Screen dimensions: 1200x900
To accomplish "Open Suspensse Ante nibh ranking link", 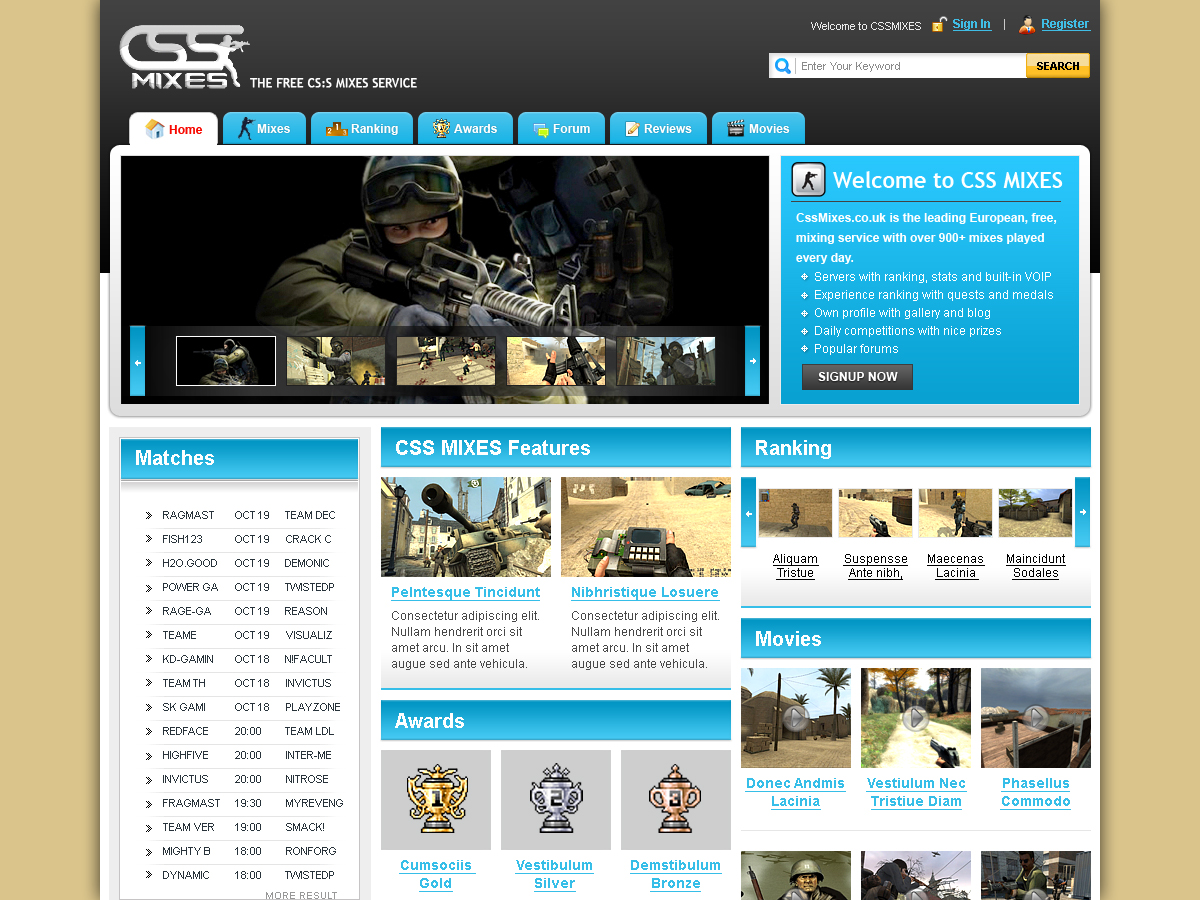I will click(876, 566).
